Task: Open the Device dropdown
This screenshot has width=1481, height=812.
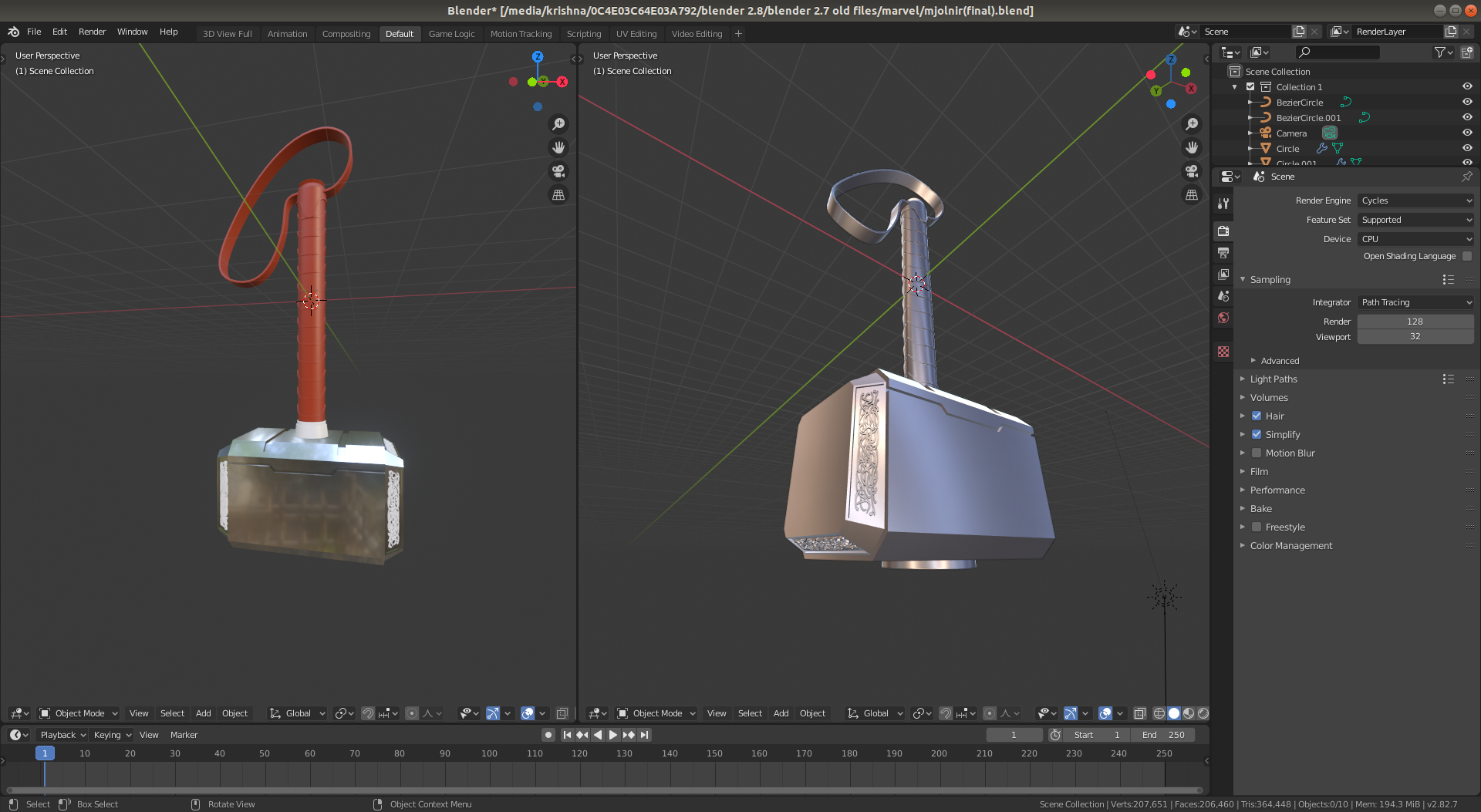Action: coord(1415,239)
